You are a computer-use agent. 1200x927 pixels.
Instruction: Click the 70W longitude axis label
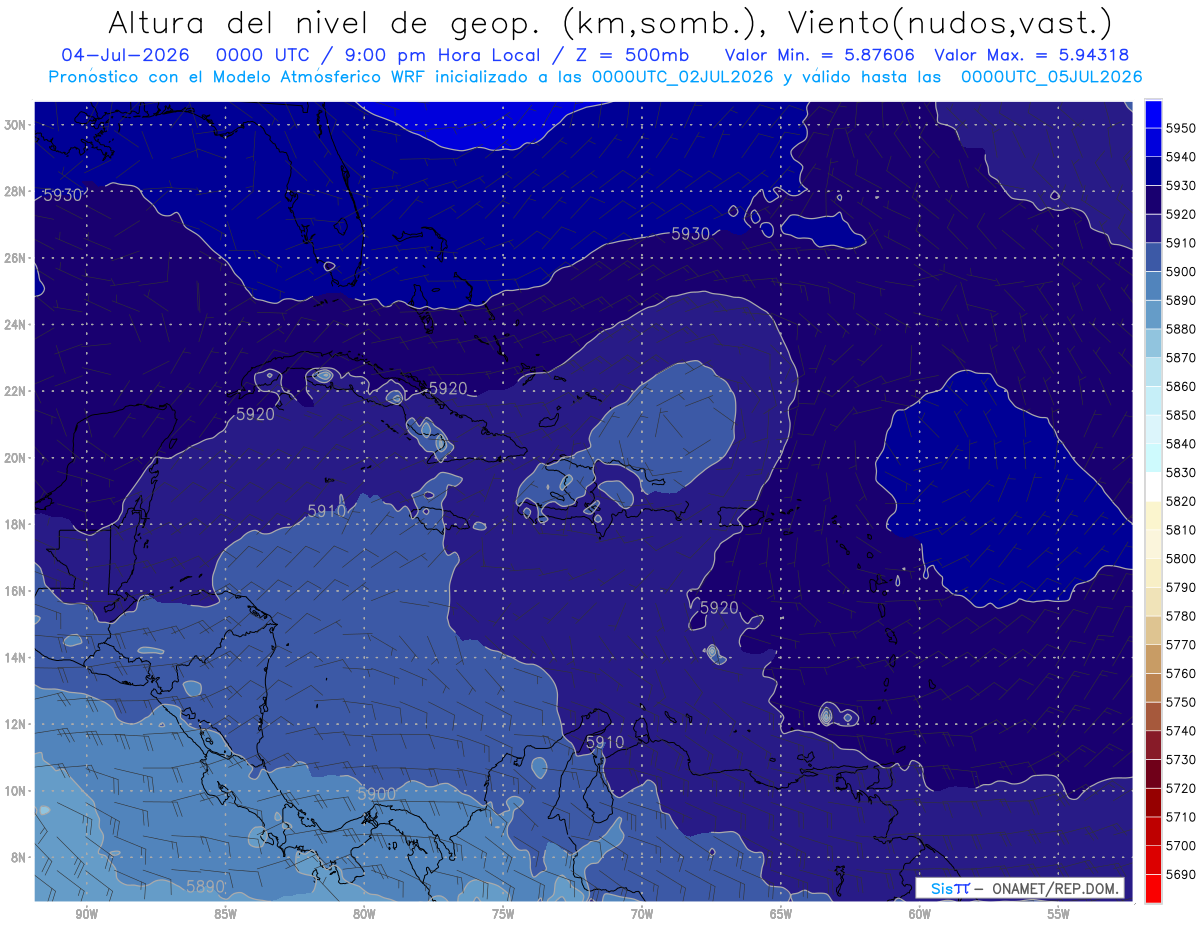(642, 914)
